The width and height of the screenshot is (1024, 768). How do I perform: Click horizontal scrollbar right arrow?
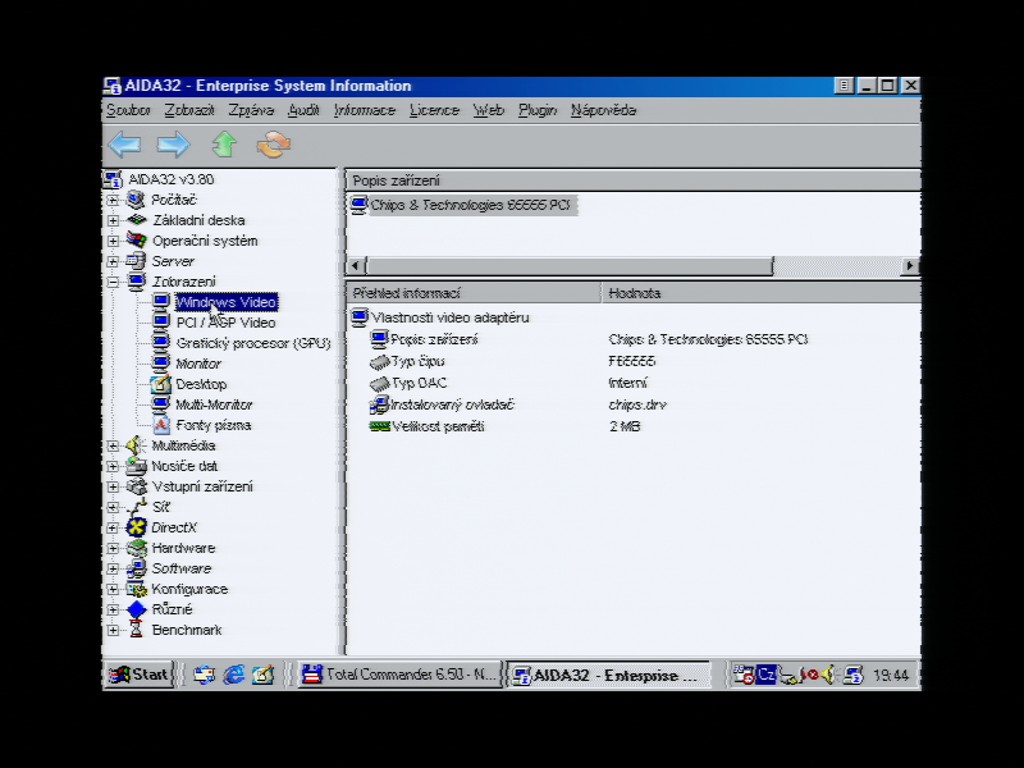coord(910,266)
